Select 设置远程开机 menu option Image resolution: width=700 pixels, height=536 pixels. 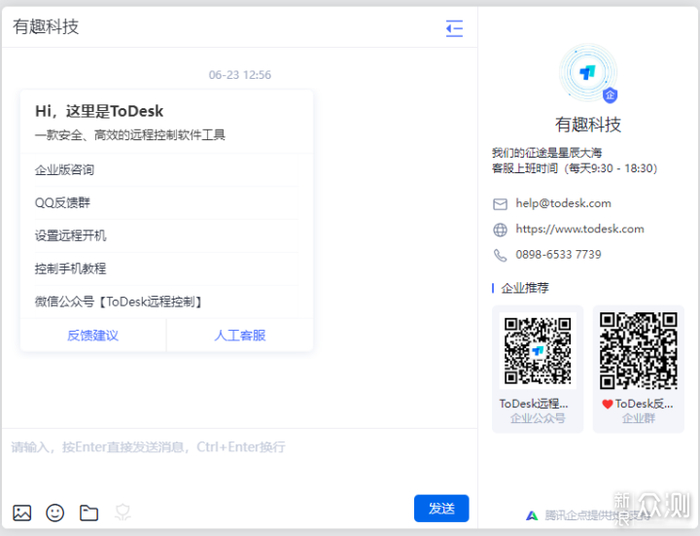tap(167, 236)
